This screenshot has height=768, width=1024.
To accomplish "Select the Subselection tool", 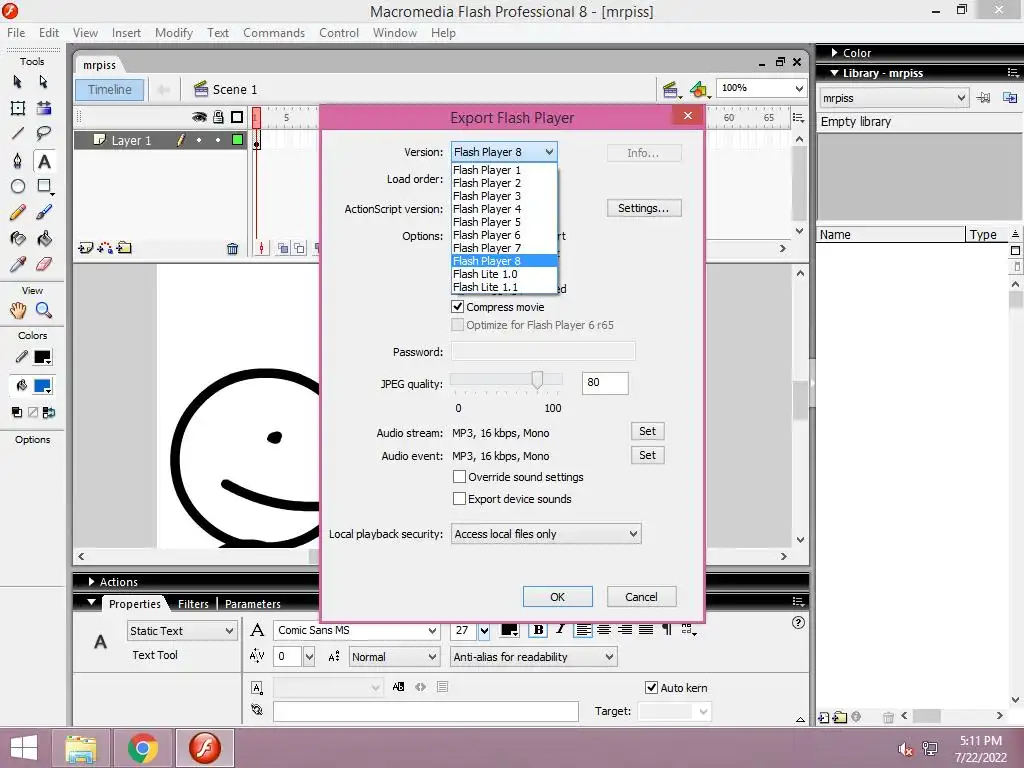I will [x=44, y=82].
